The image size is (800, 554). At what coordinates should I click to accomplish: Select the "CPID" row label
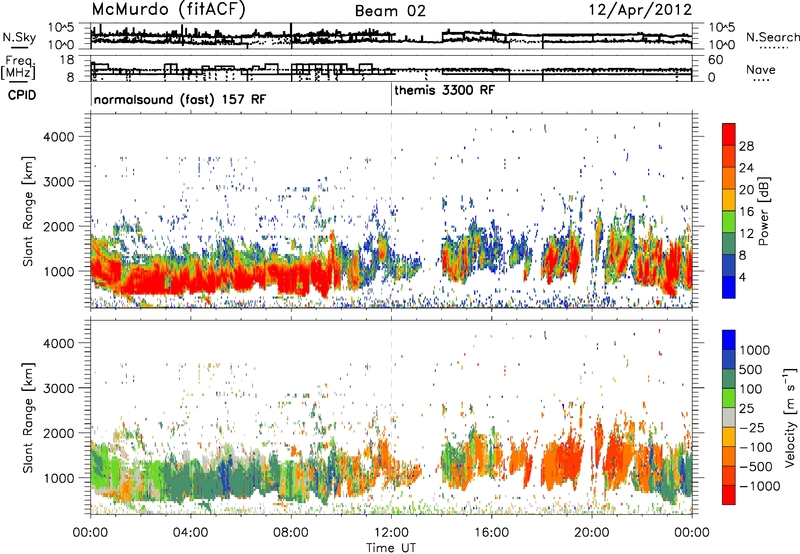coord(22,95)
